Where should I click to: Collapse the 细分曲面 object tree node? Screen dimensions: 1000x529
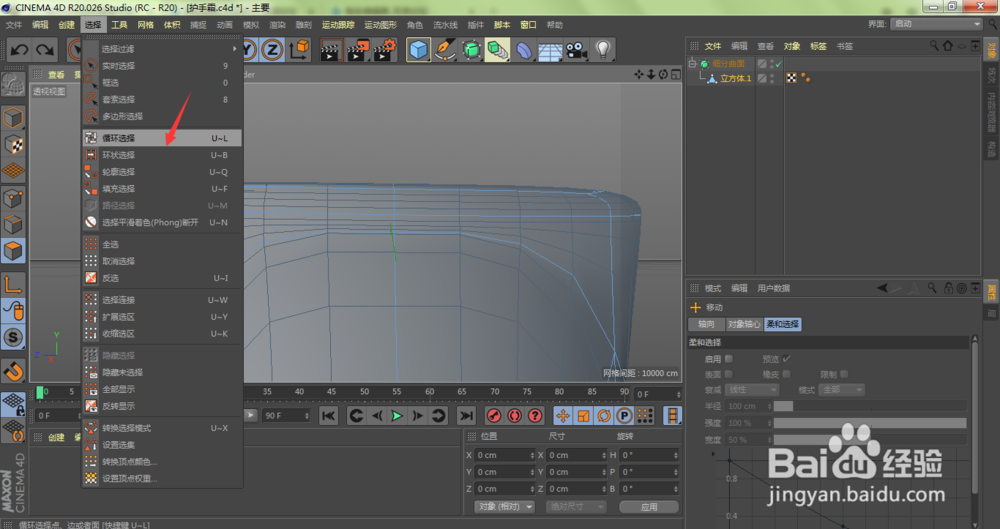(692, 64)
